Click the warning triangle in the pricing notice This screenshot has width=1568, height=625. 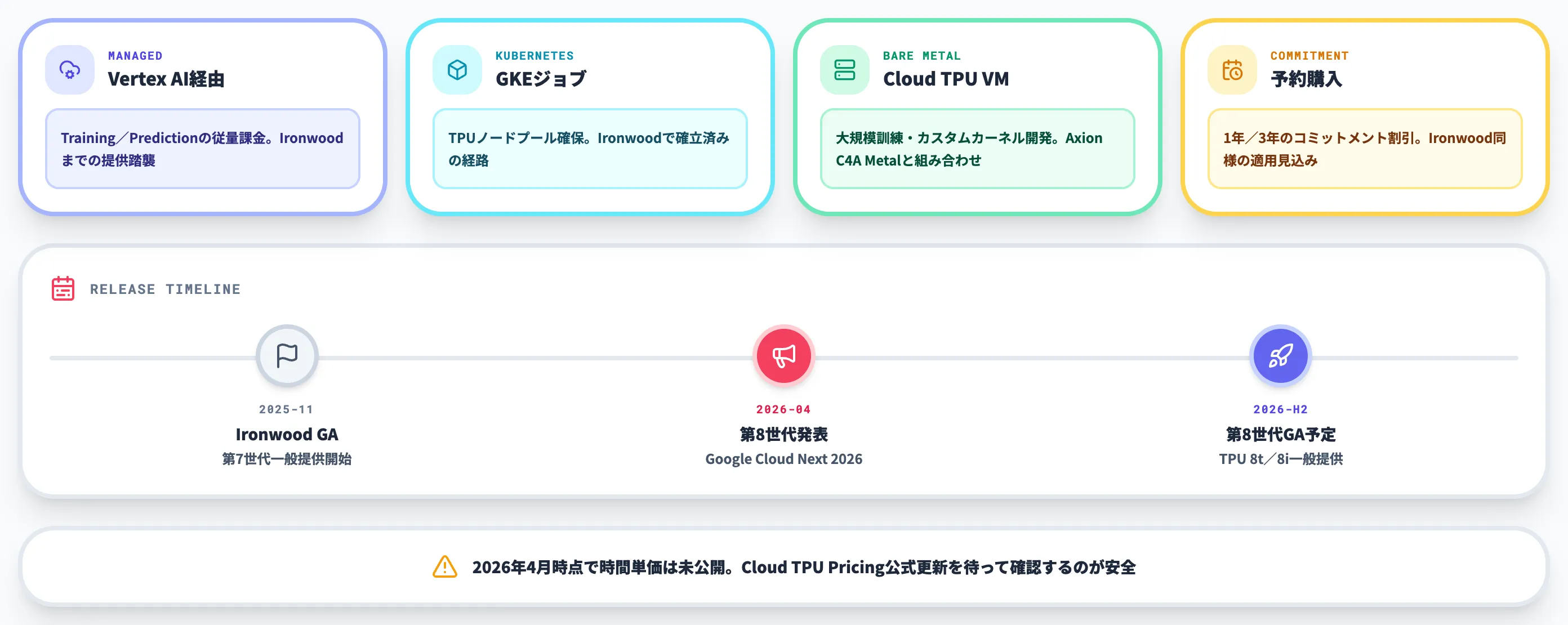(x=445, y=566)
